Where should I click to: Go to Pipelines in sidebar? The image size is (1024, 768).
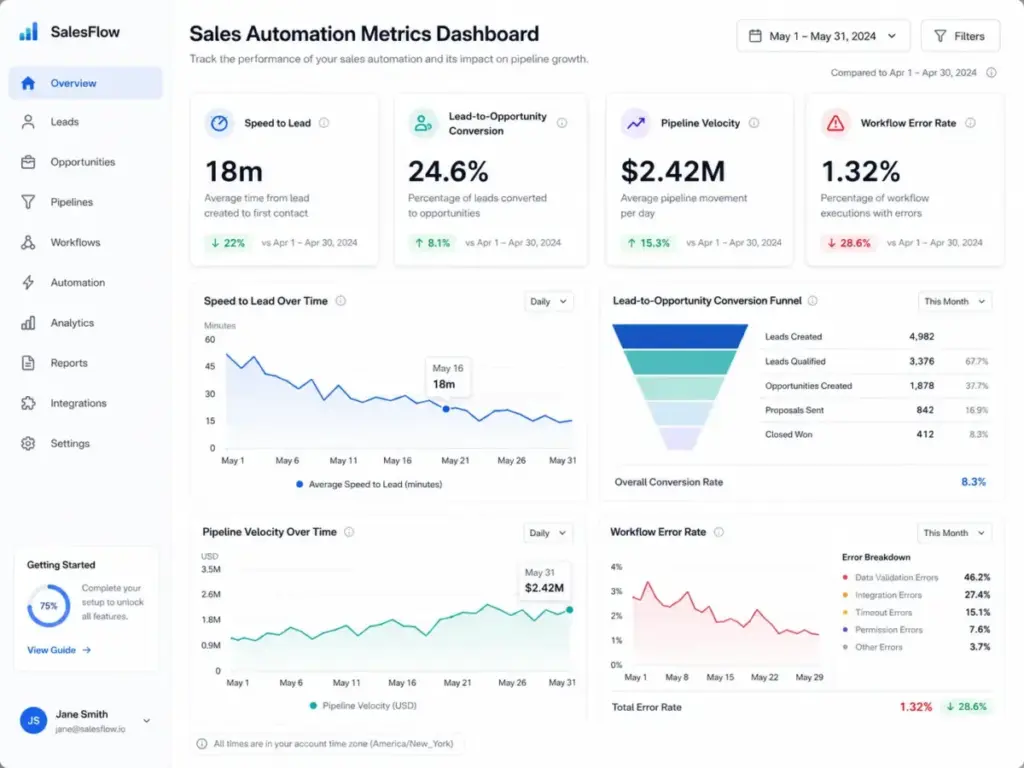[x=86, y=202]
